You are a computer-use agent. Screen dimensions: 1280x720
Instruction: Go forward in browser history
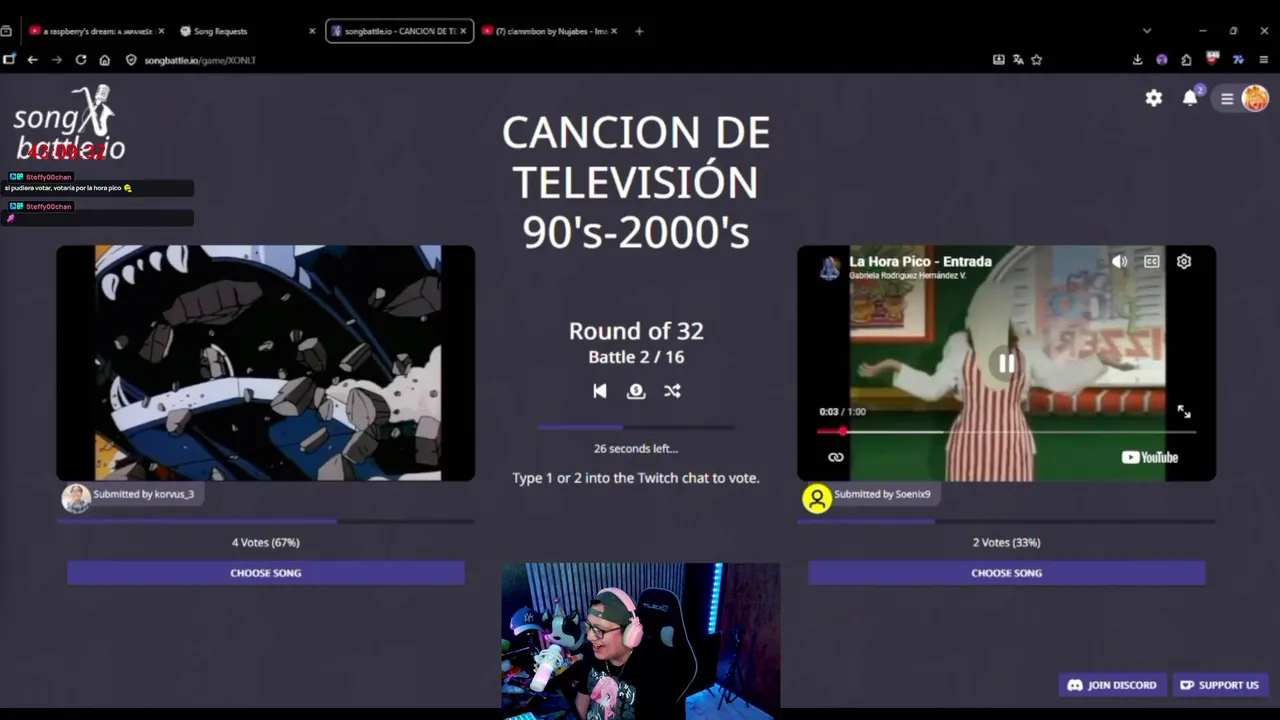pos(57,60)
